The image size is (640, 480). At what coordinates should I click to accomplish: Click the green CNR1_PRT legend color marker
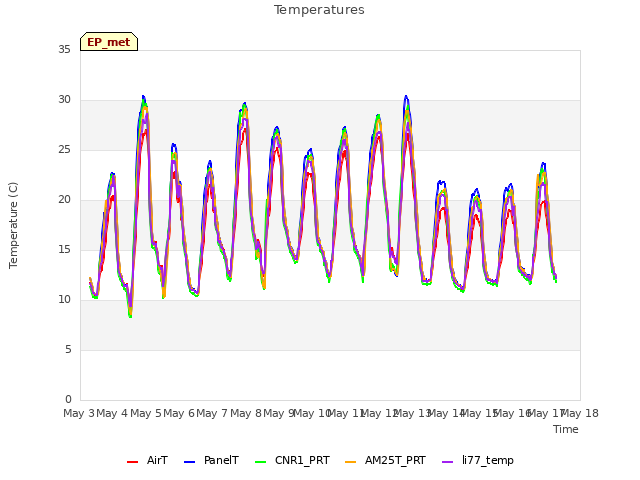point(260,462)
